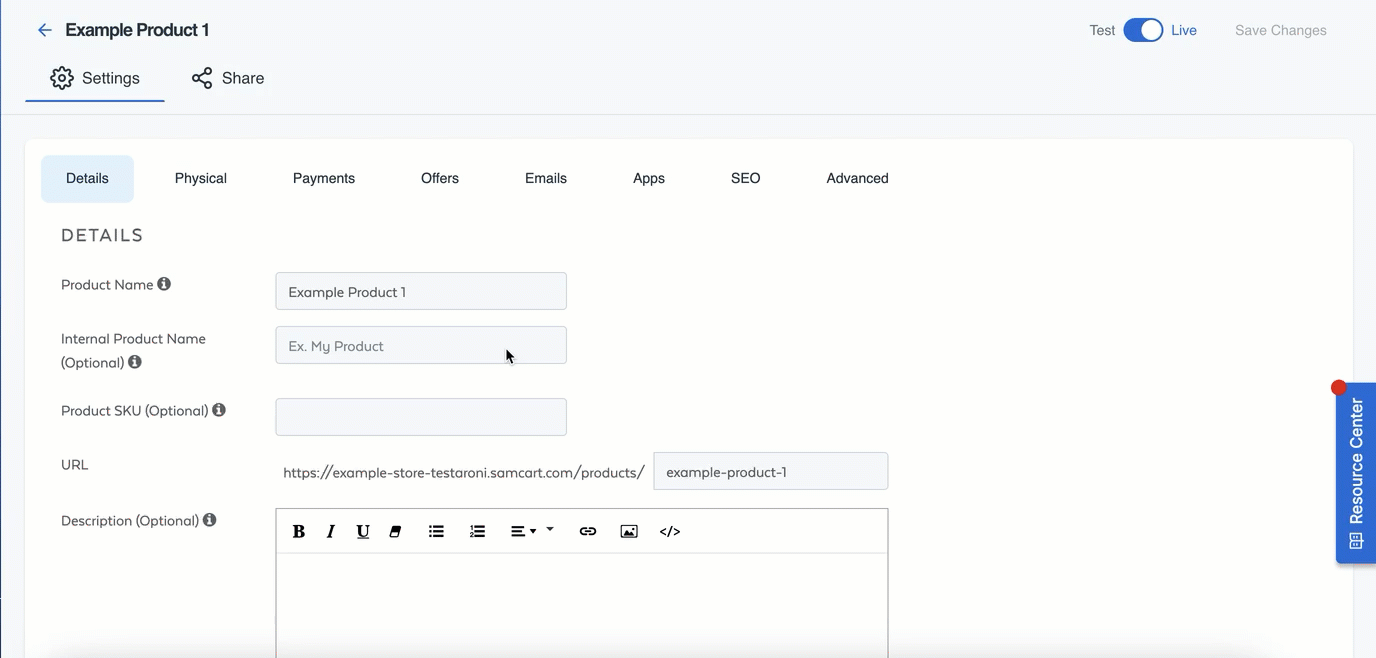The width and height of the screenshot is (1376, 658).
Task: Switch the Test/Live toggle
Action: tap(1143, 30)
